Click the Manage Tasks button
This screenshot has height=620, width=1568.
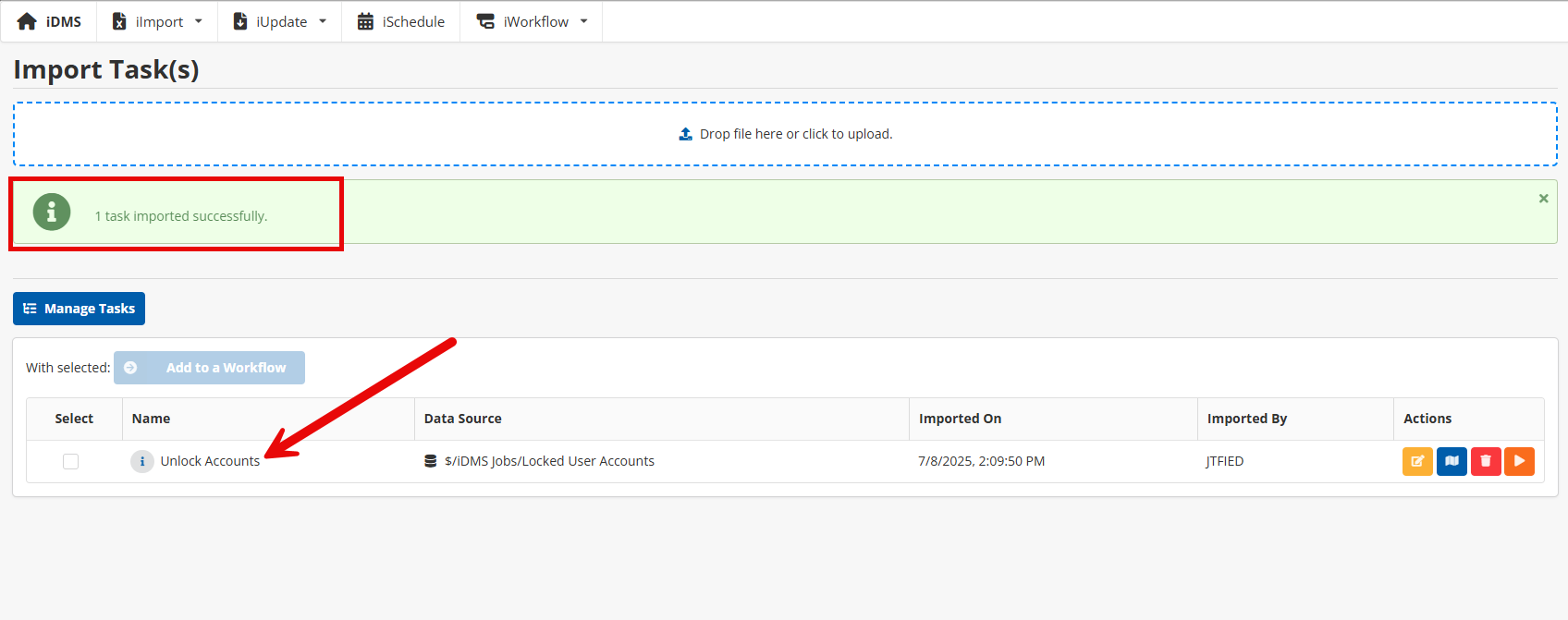pos(79,309)
